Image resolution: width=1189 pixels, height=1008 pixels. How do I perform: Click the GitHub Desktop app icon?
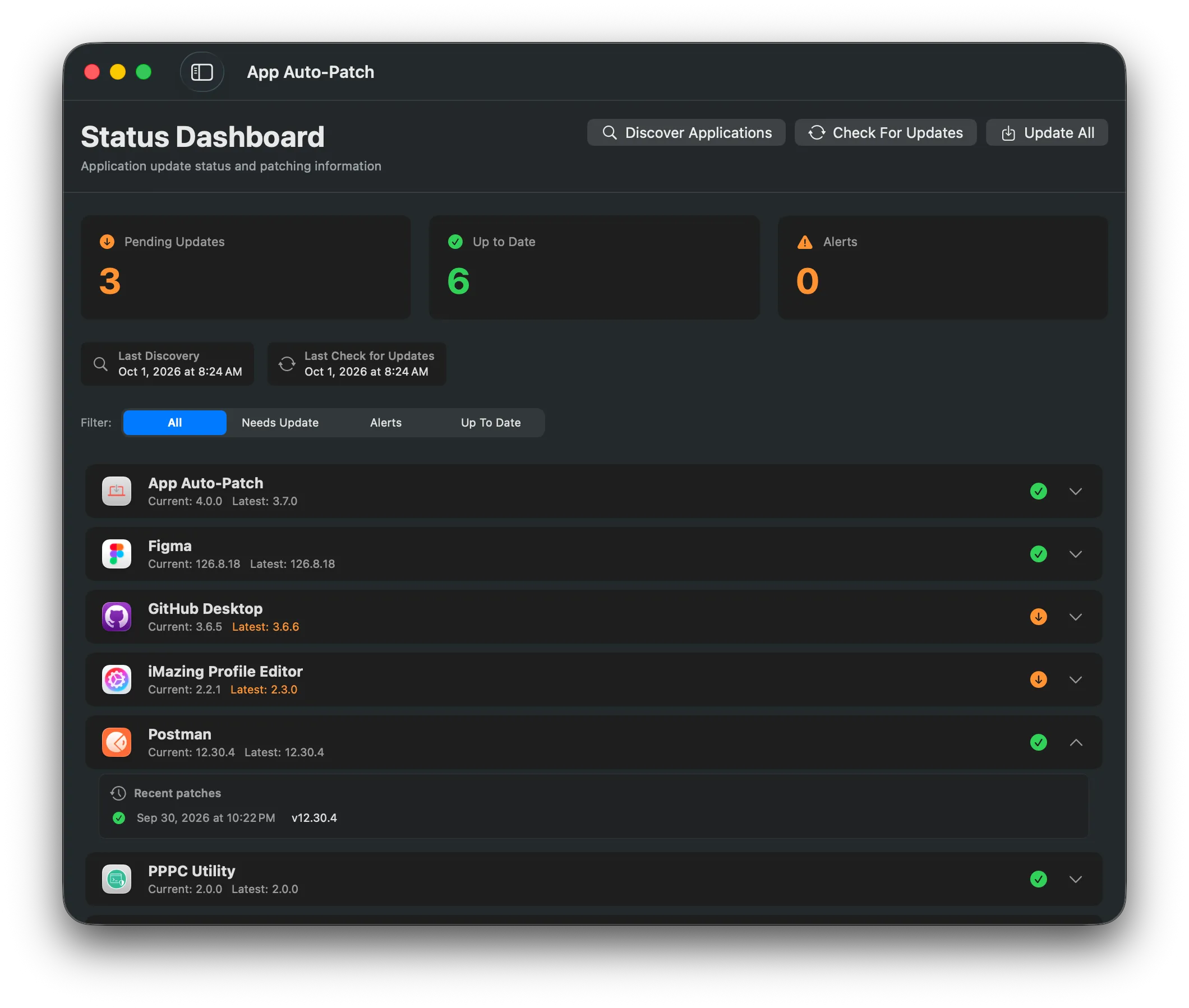coord(117,617)
